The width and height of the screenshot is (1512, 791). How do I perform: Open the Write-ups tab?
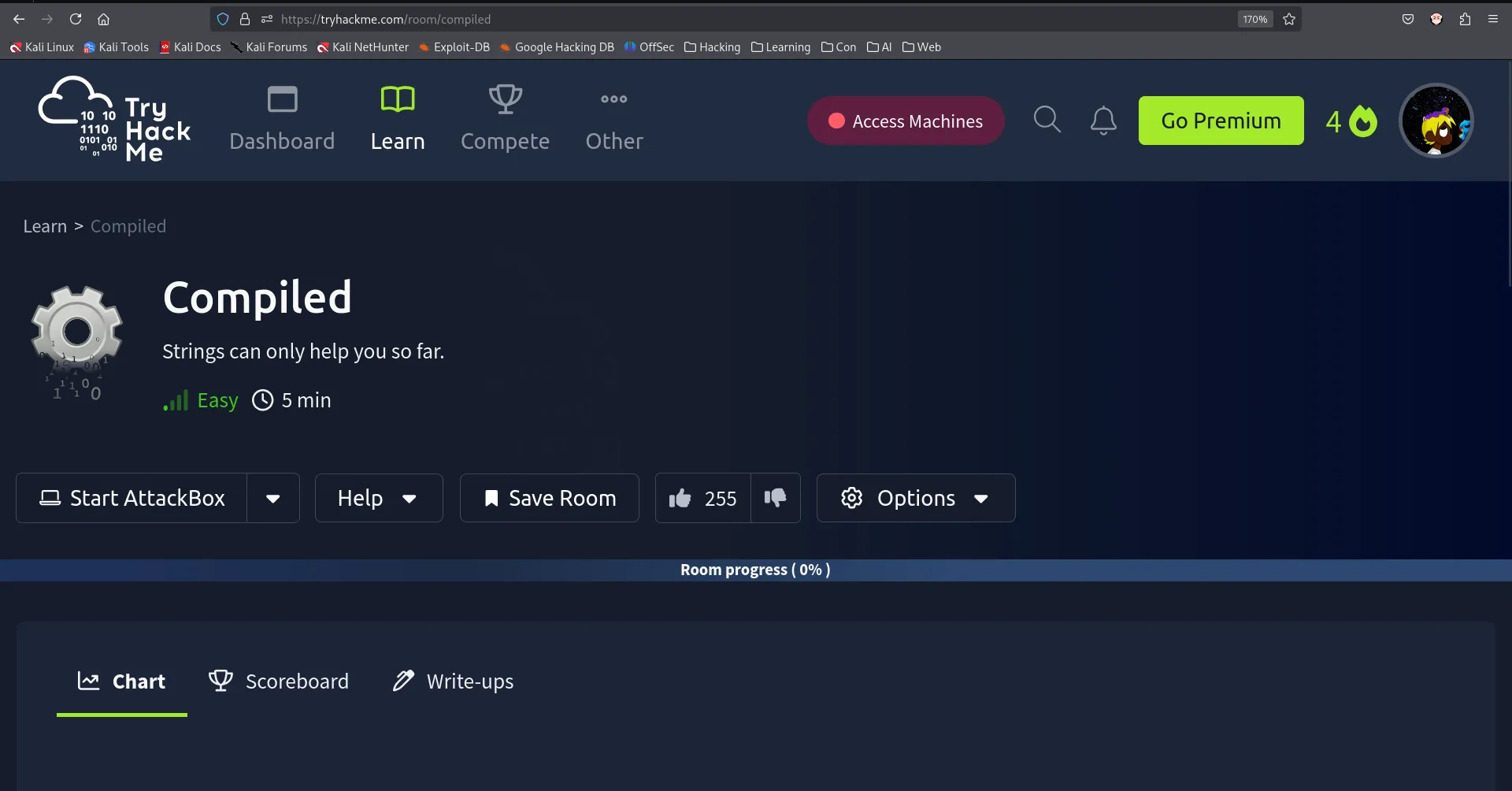[454, 681]
